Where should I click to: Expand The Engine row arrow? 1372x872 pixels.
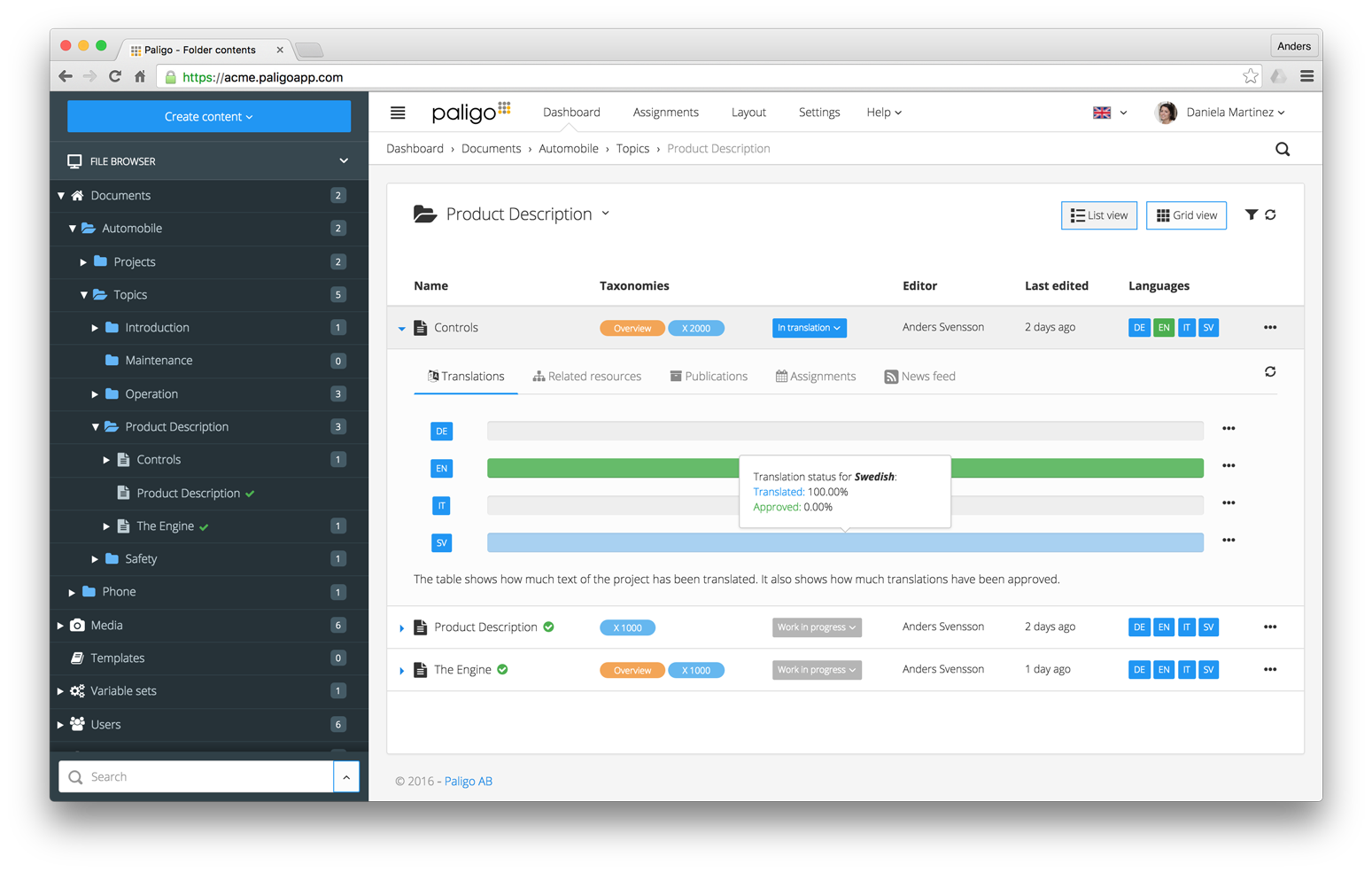tap(402, 671)
